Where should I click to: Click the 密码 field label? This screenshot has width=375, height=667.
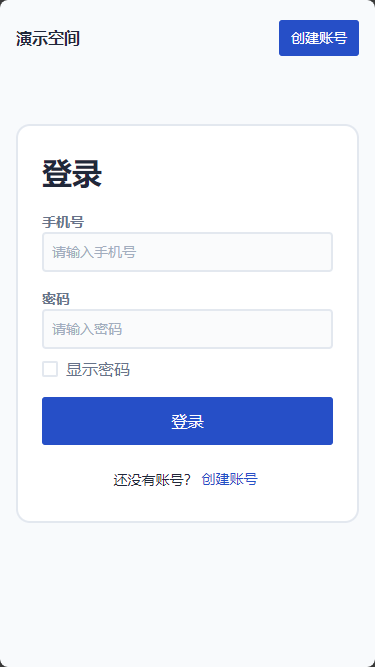[56, 299]
